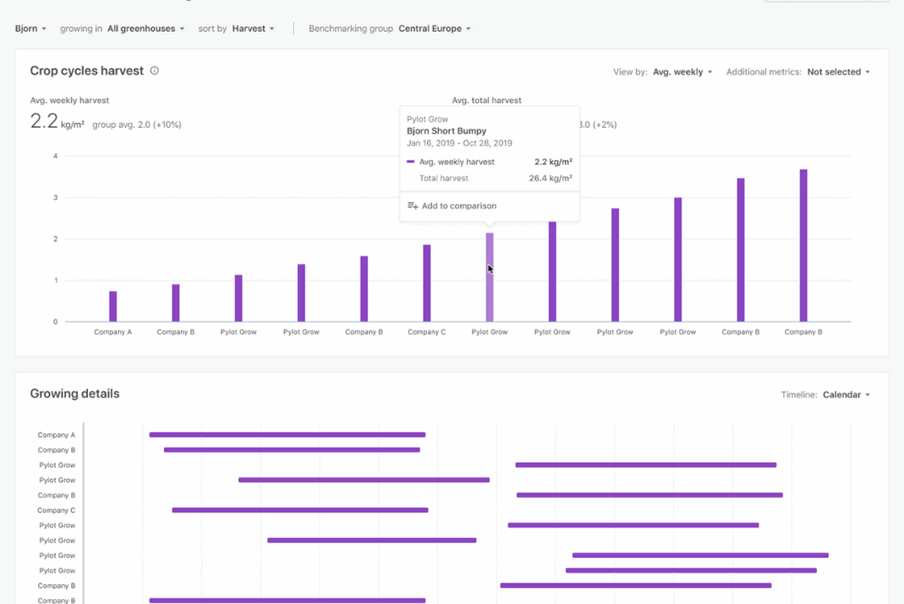Viewport: 904px width, 604px height.
Task: Open the View by Avg. weekly selector
Action: coord(682,72)
